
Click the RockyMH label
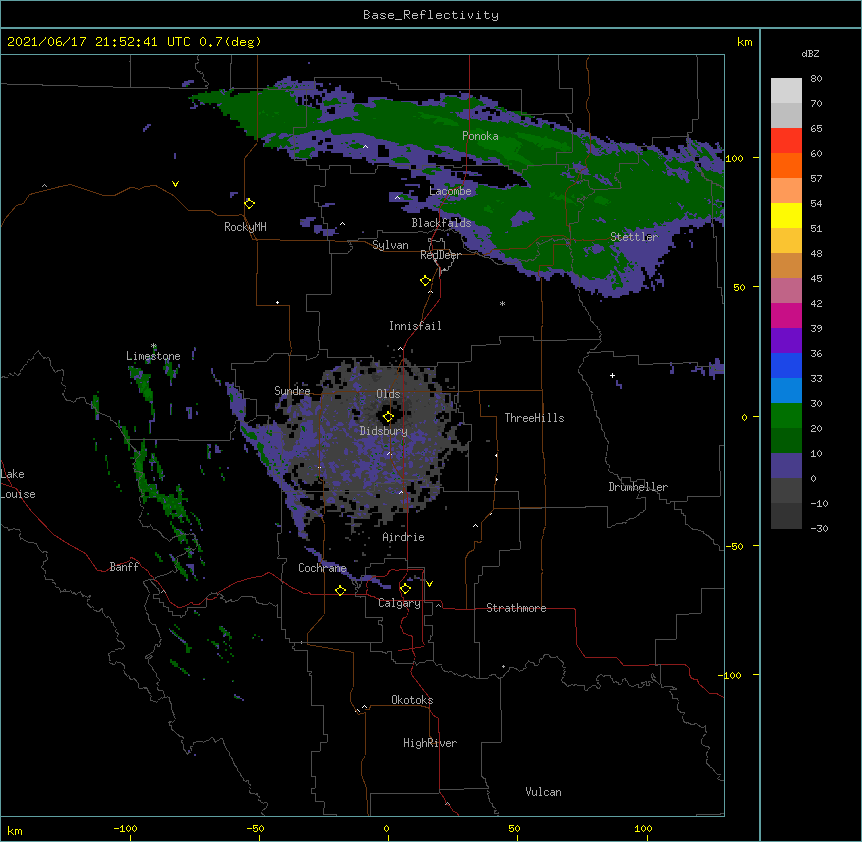(245, 227)
